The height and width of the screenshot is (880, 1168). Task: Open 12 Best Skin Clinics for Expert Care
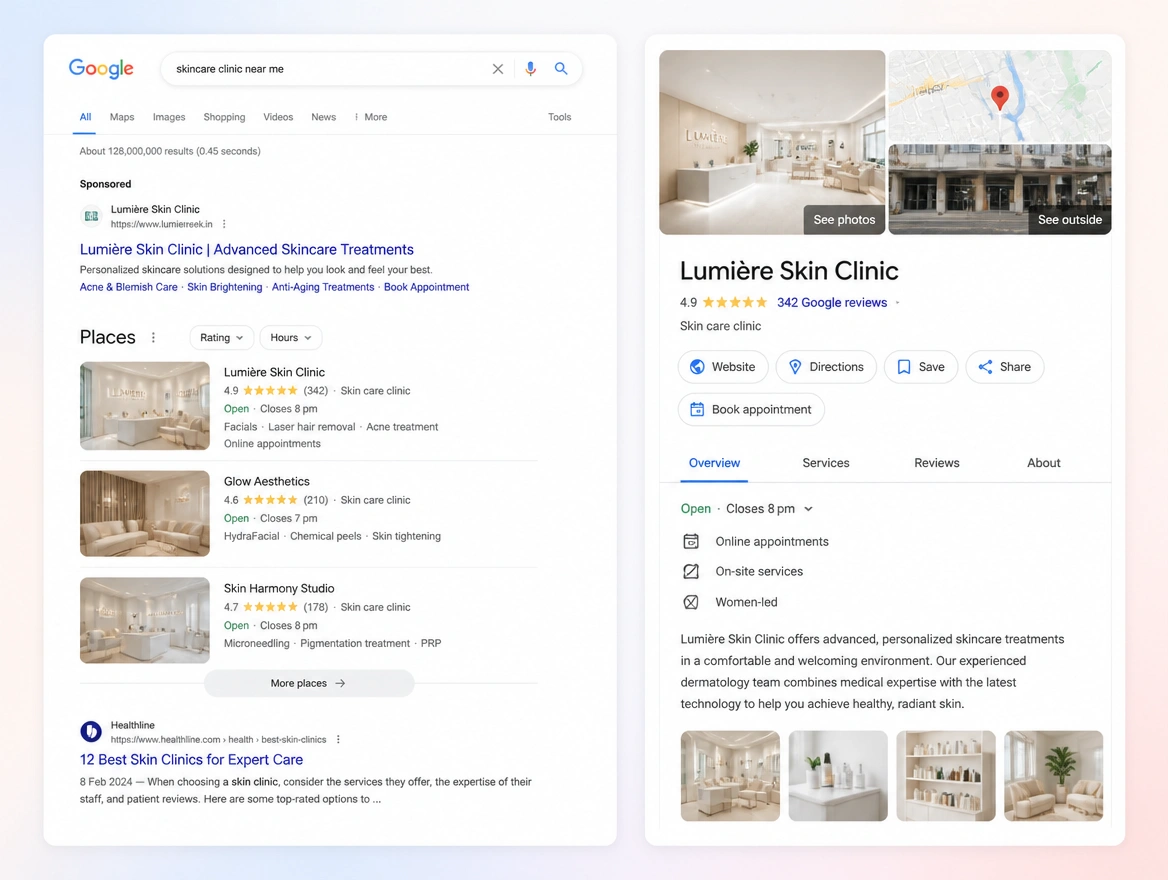191,759
